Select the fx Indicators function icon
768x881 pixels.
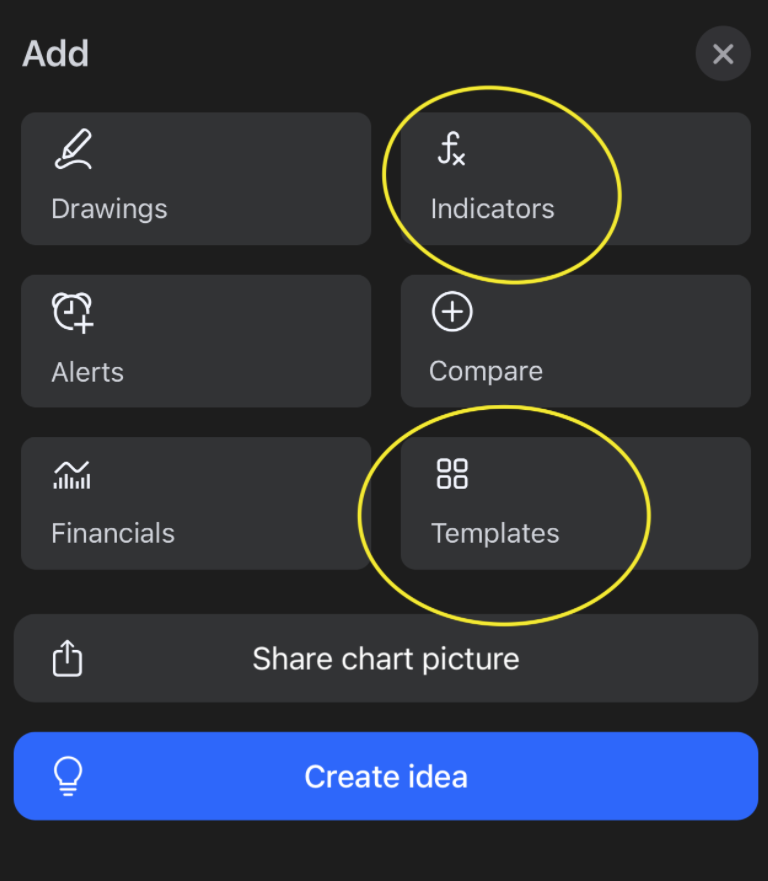tap(451, 150)
